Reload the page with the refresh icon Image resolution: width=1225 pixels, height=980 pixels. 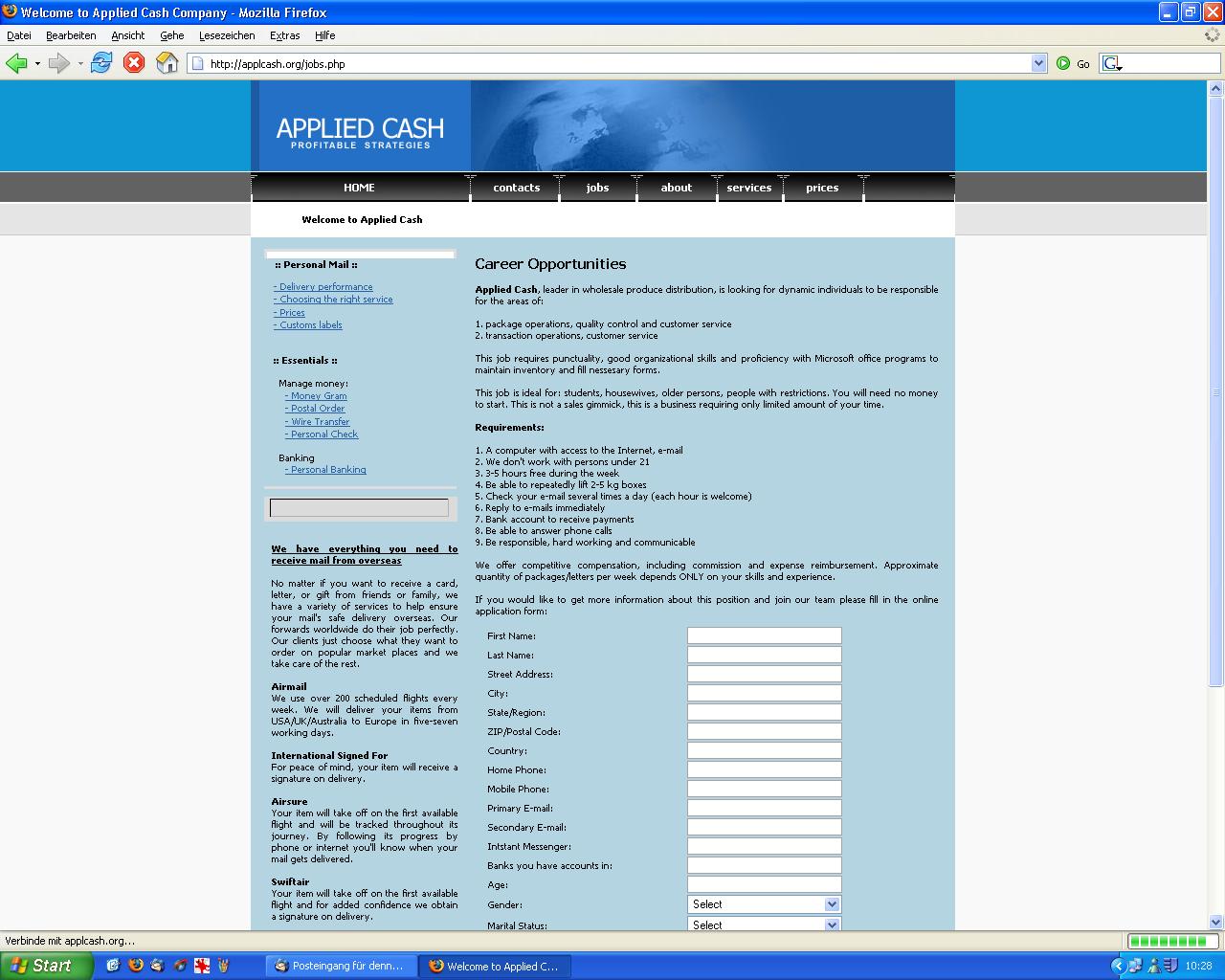(101, 63)
